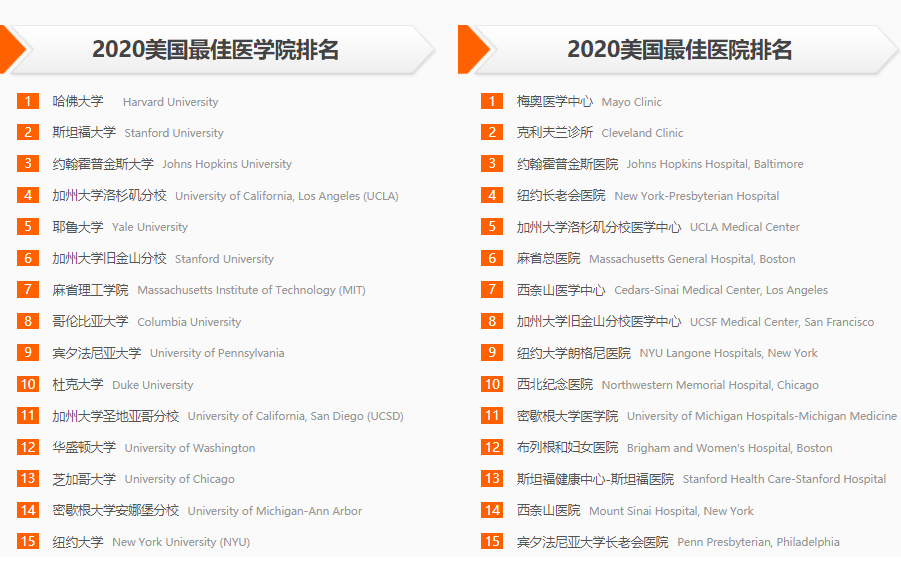Select the entry 华盛顿大学
The width and height of the screenshot is (901, 572).
coord(84,447)
